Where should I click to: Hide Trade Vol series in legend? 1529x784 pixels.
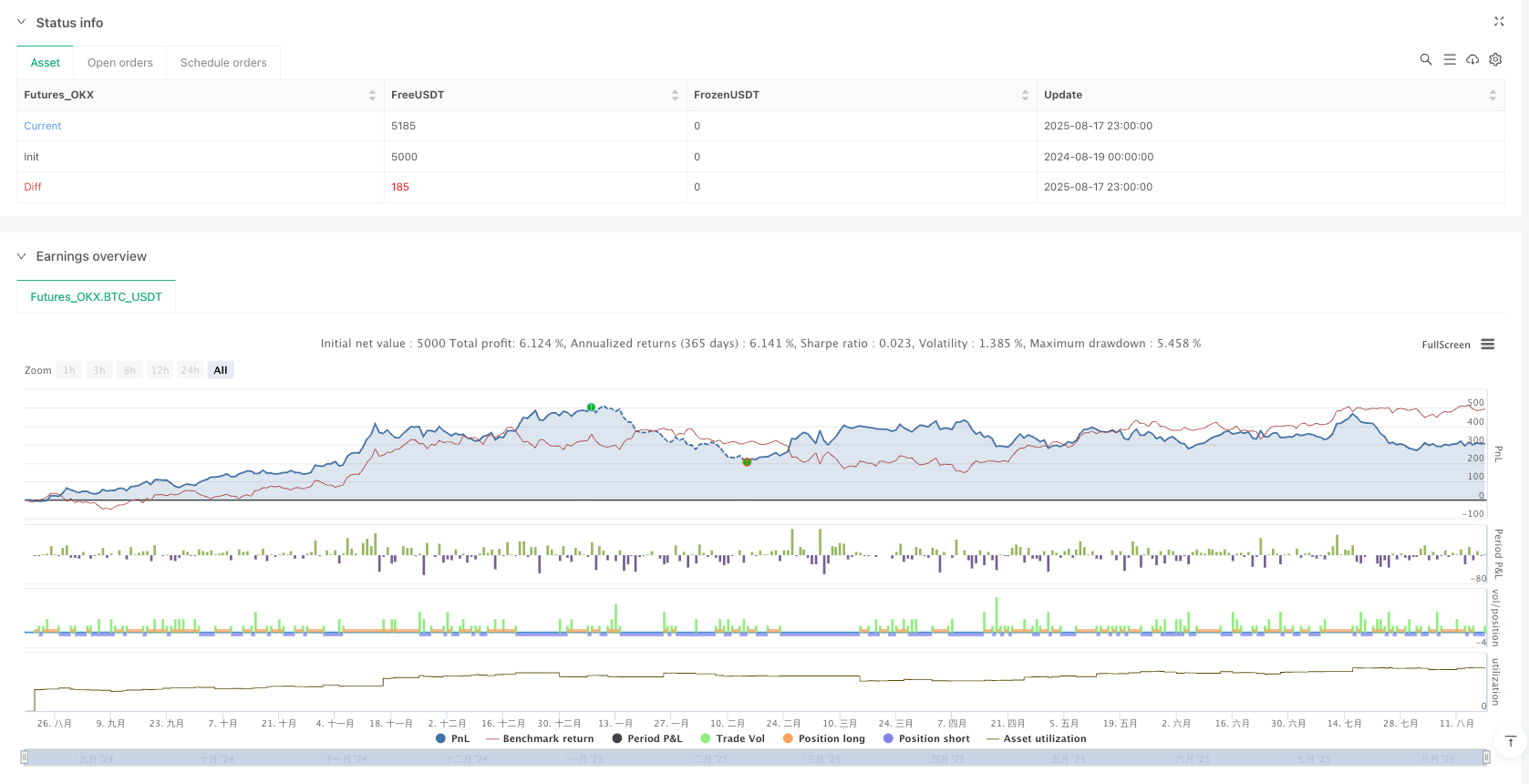pyautogui.click(x=732, y=738)
